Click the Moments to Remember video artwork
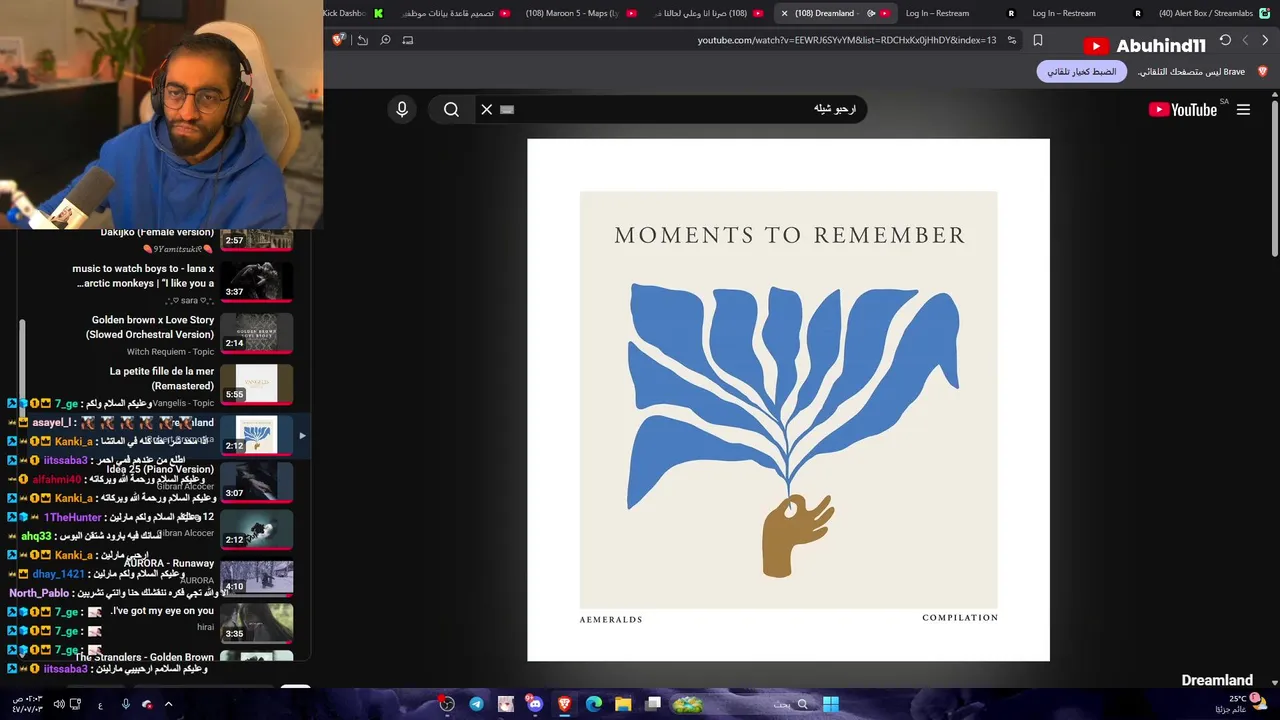Viewport: 1280px width, 720px height. click(788, 400)
